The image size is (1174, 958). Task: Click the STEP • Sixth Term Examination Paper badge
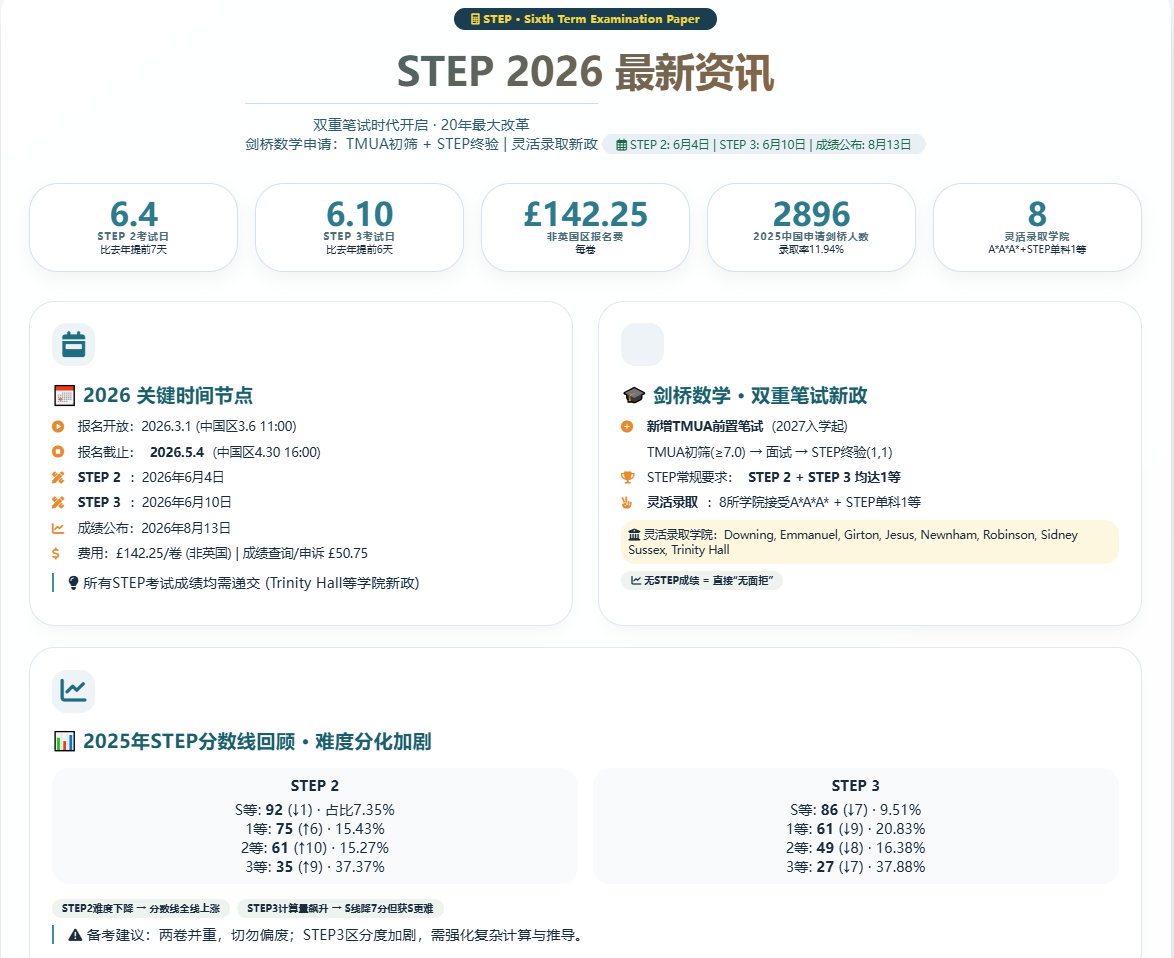point(585,19)
